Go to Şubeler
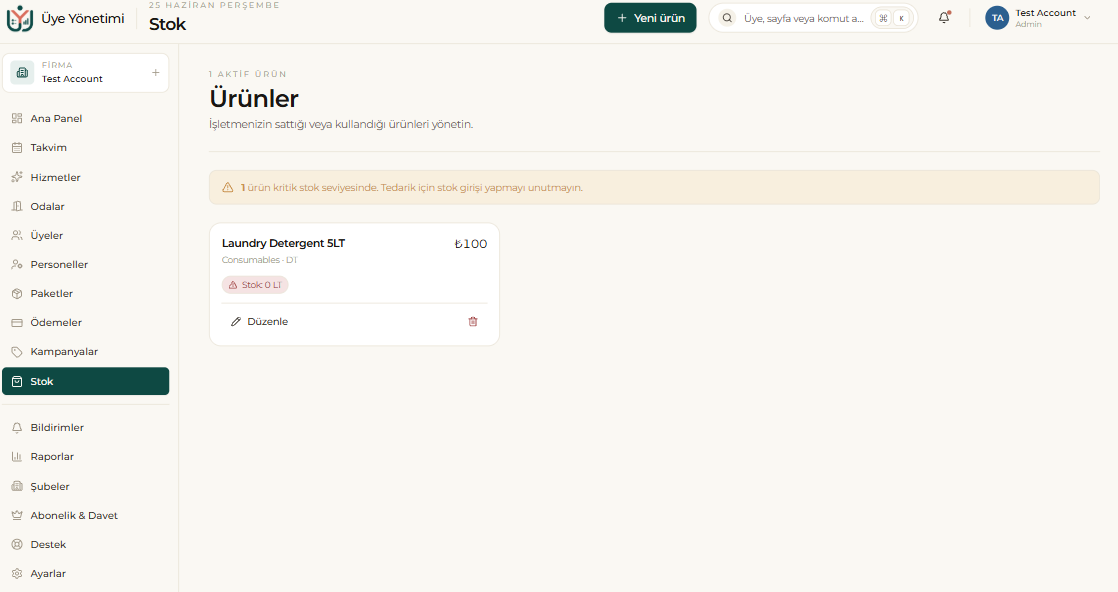The image size is (1118, 592). [86, 486]
